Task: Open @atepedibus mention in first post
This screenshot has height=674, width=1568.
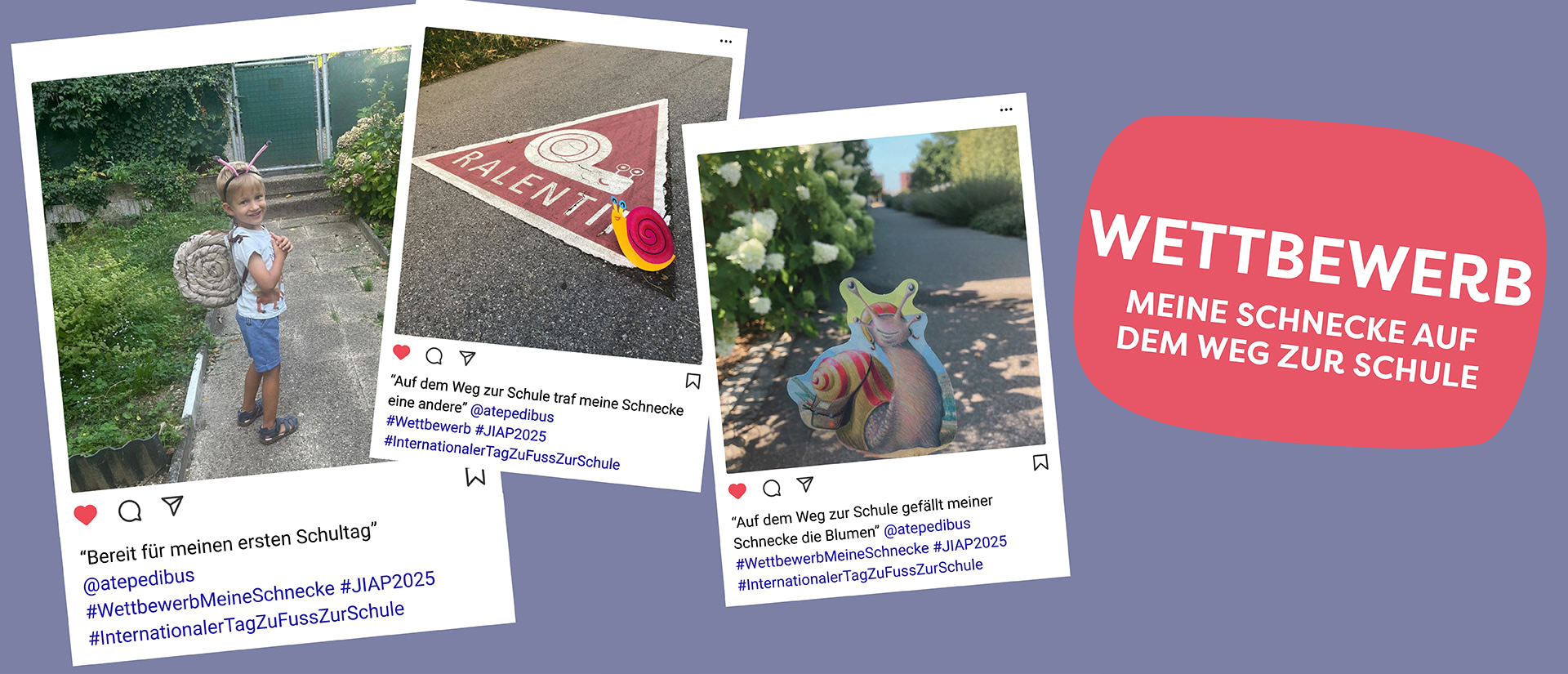Action: (x=139, y=580)
